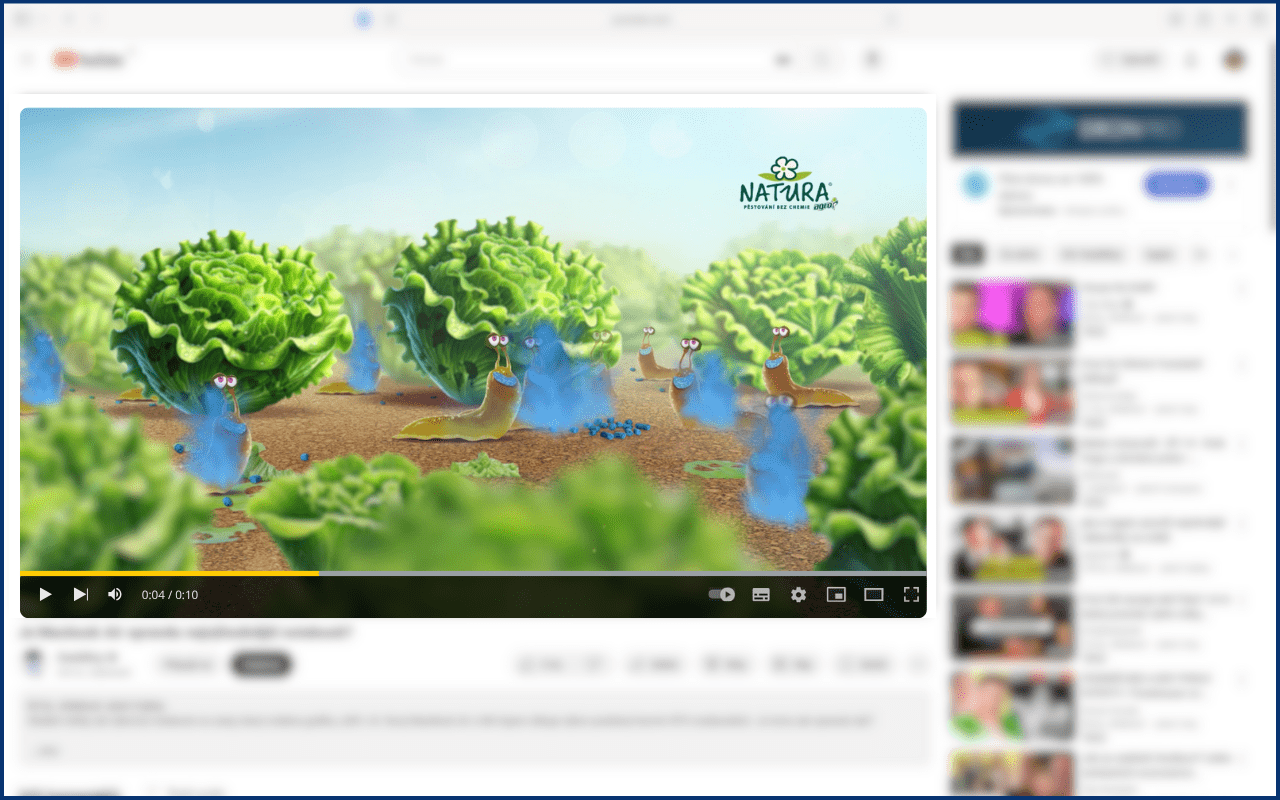The image size is (1280, 800).
Task: Mute the video volume
Action: 115,594
